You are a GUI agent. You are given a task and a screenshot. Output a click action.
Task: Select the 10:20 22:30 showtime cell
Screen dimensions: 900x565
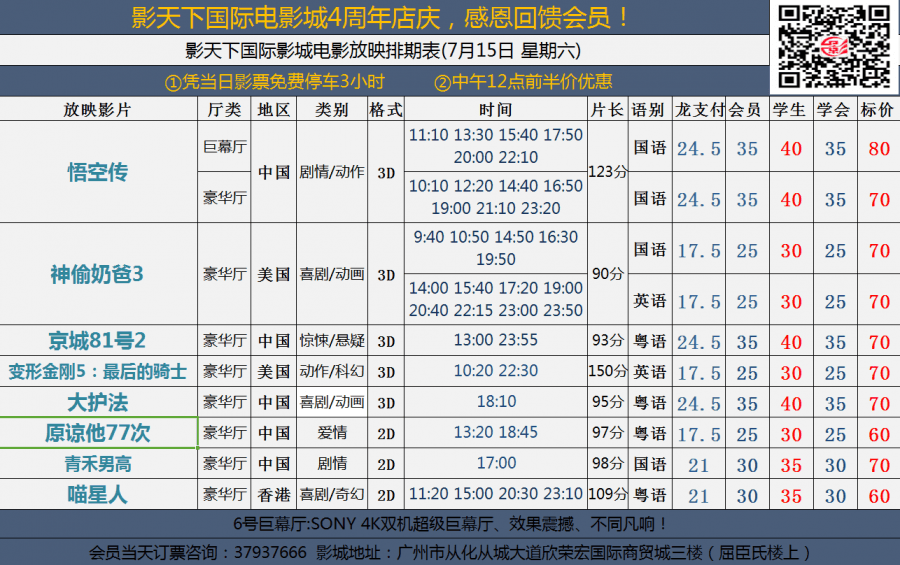pyautogui.click(x=496, y=371)
